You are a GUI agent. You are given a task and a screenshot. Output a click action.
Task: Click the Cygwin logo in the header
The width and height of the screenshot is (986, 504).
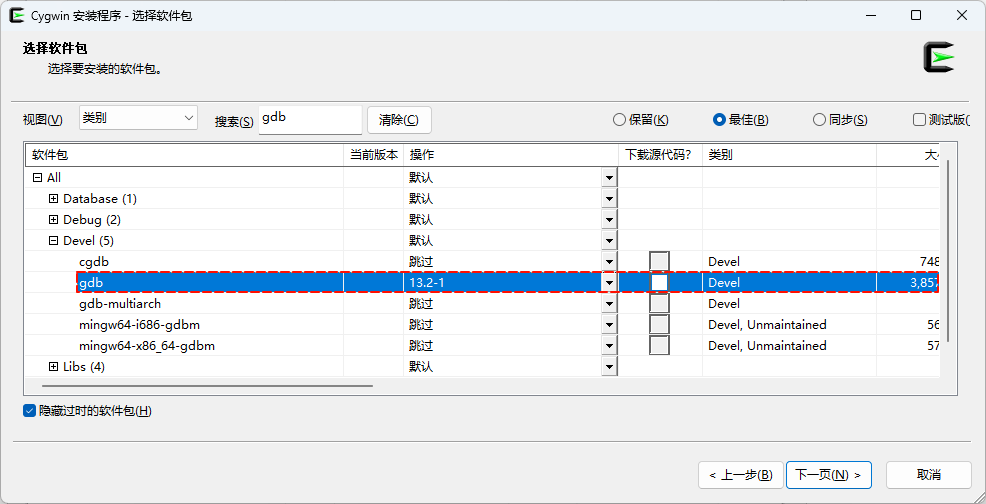click(x=939, y=57)
